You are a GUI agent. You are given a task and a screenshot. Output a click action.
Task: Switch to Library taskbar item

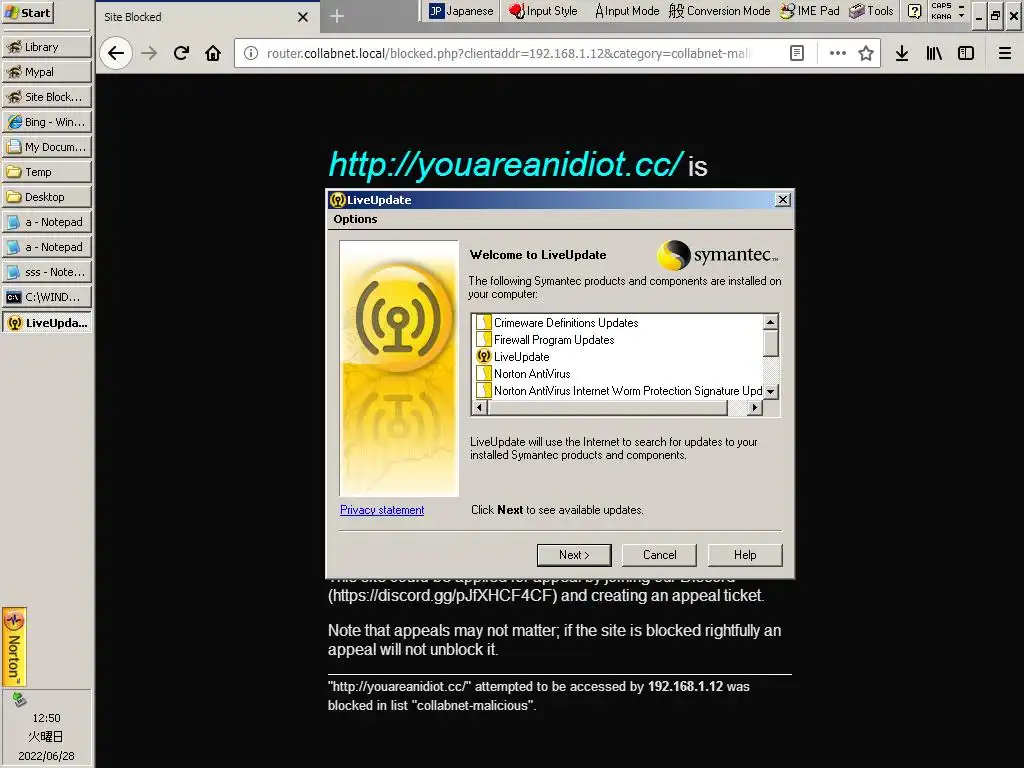(47, 47)
